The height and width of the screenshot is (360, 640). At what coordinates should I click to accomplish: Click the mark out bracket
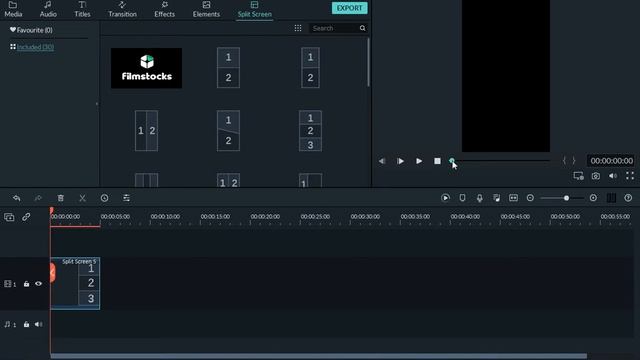pyautogui.click(x=574, y=160)
